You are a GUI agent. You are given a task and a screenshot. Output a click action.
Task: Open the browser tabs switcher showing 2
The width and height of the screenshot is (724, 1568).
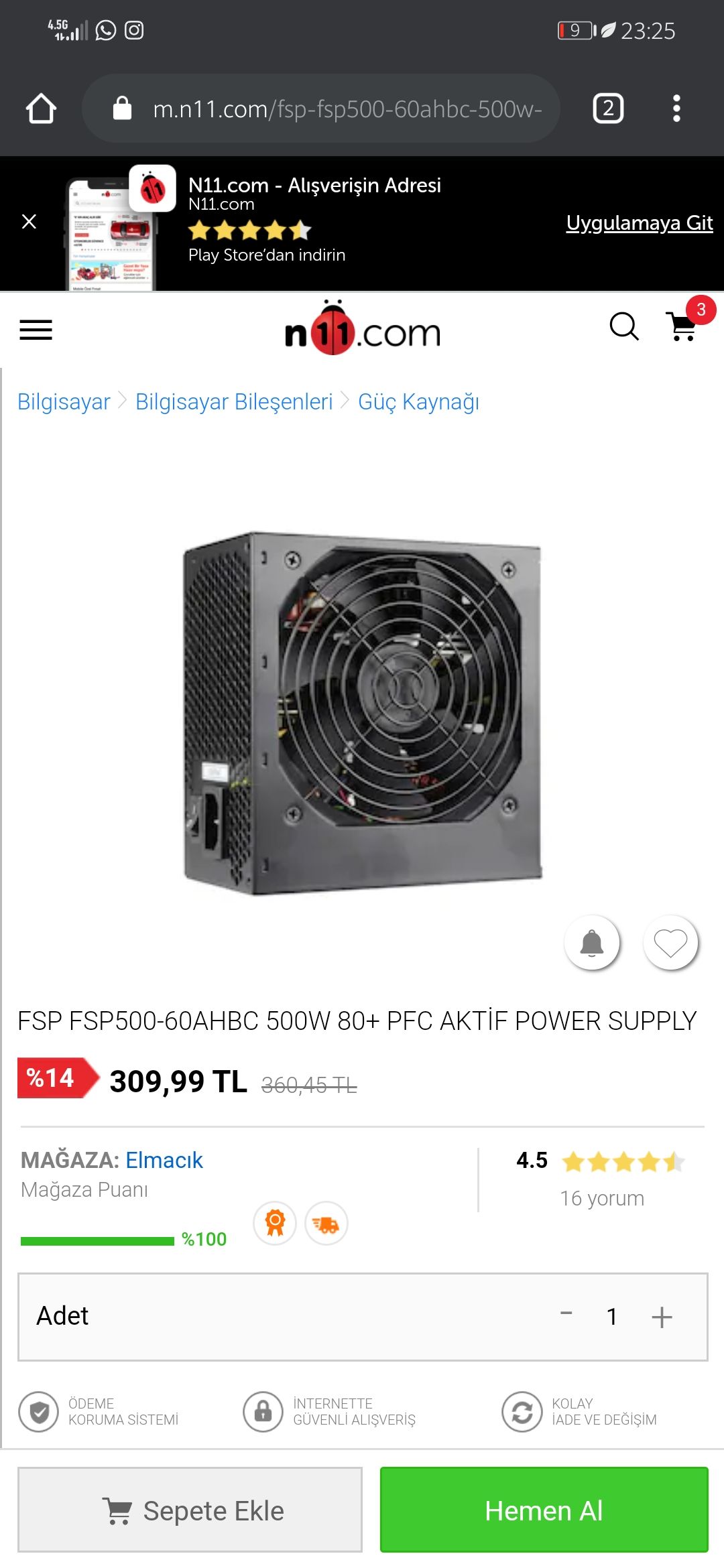[x=608, y=108]
